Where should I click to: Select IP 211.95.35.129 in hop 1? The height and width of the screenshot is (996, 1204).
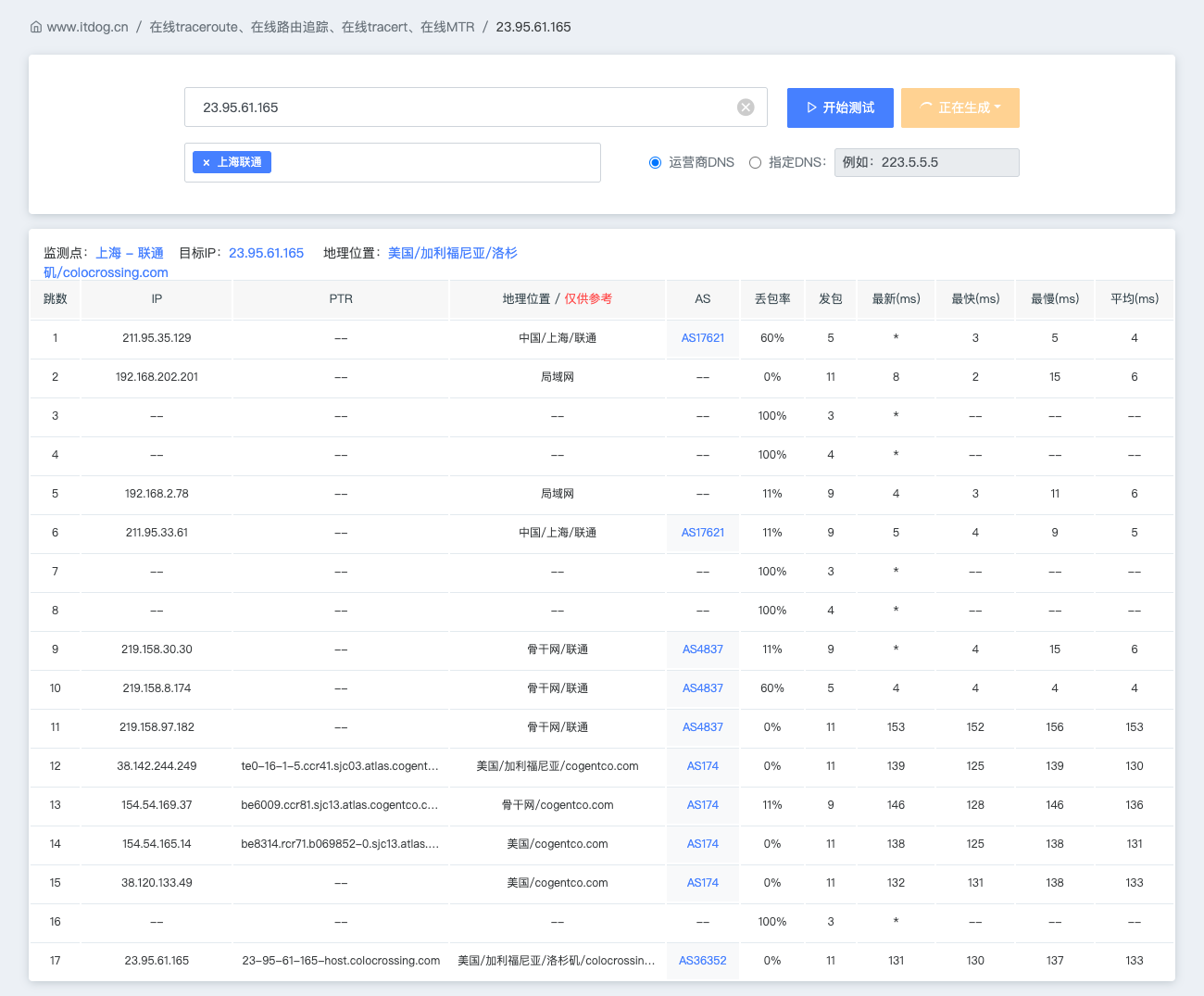[157, 338]
